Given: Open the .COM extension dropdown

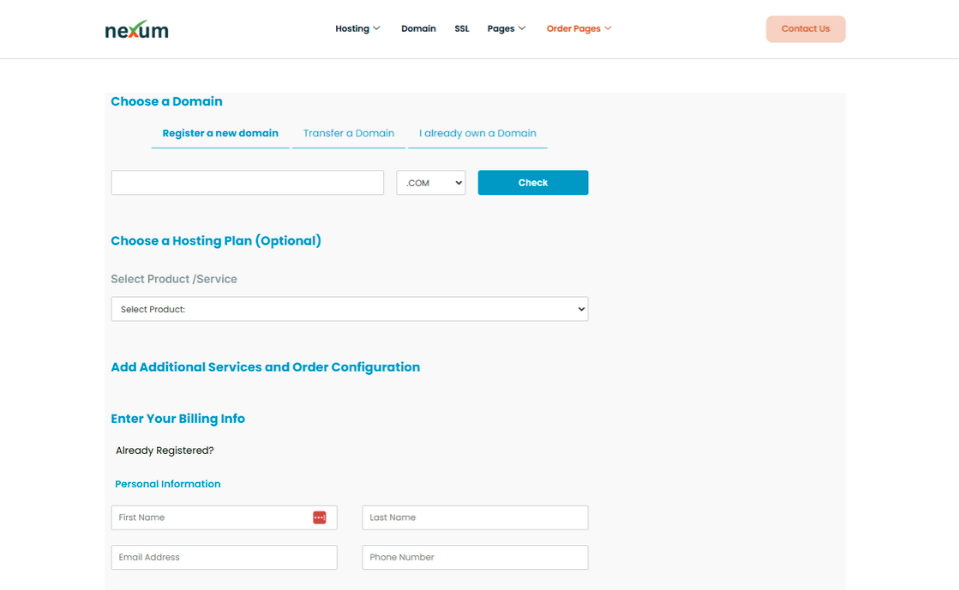Looking at the screenshot, I should 431,183.
